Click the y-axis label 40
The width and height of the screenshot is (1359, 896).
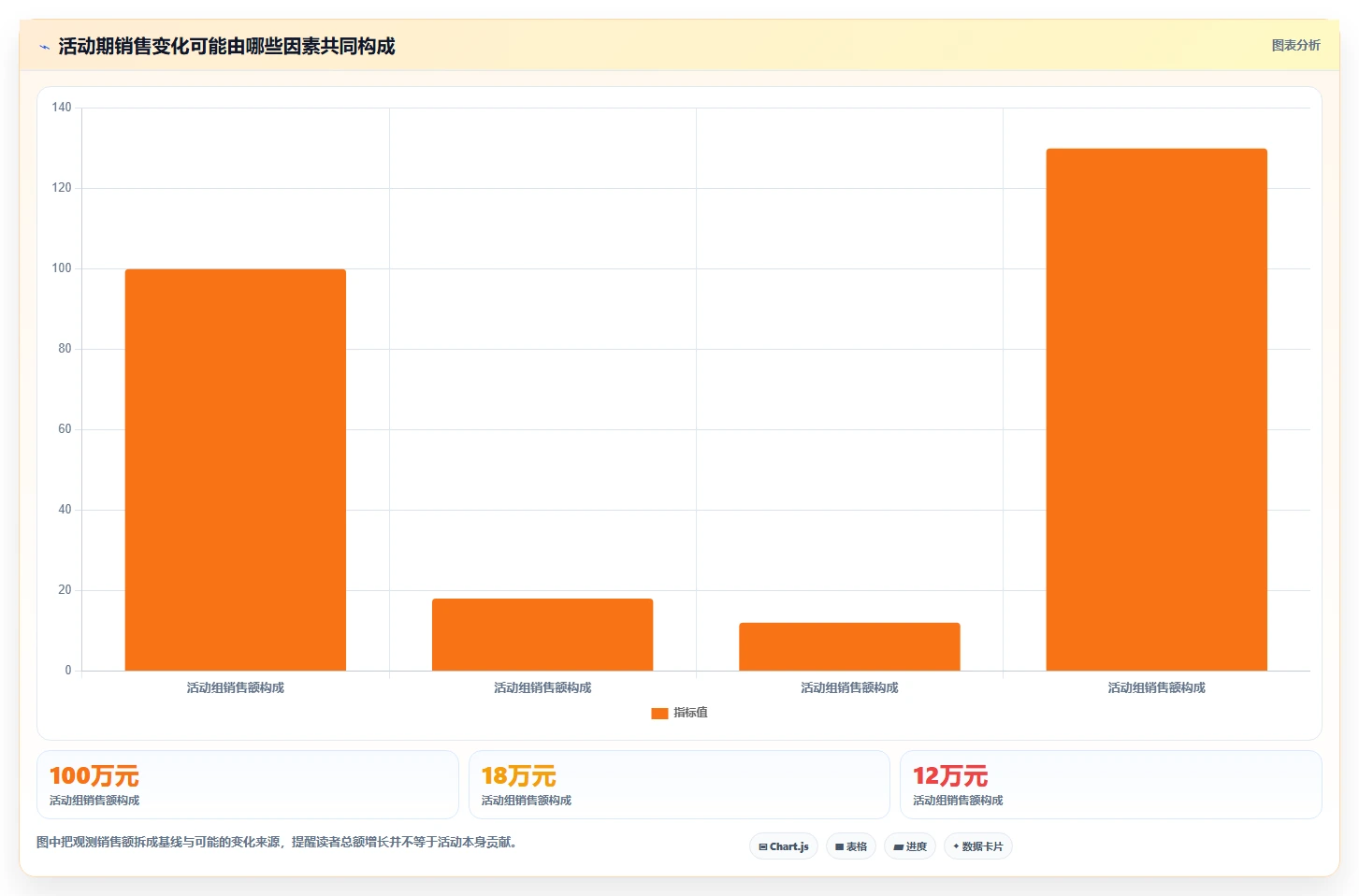tap(65, 510)
